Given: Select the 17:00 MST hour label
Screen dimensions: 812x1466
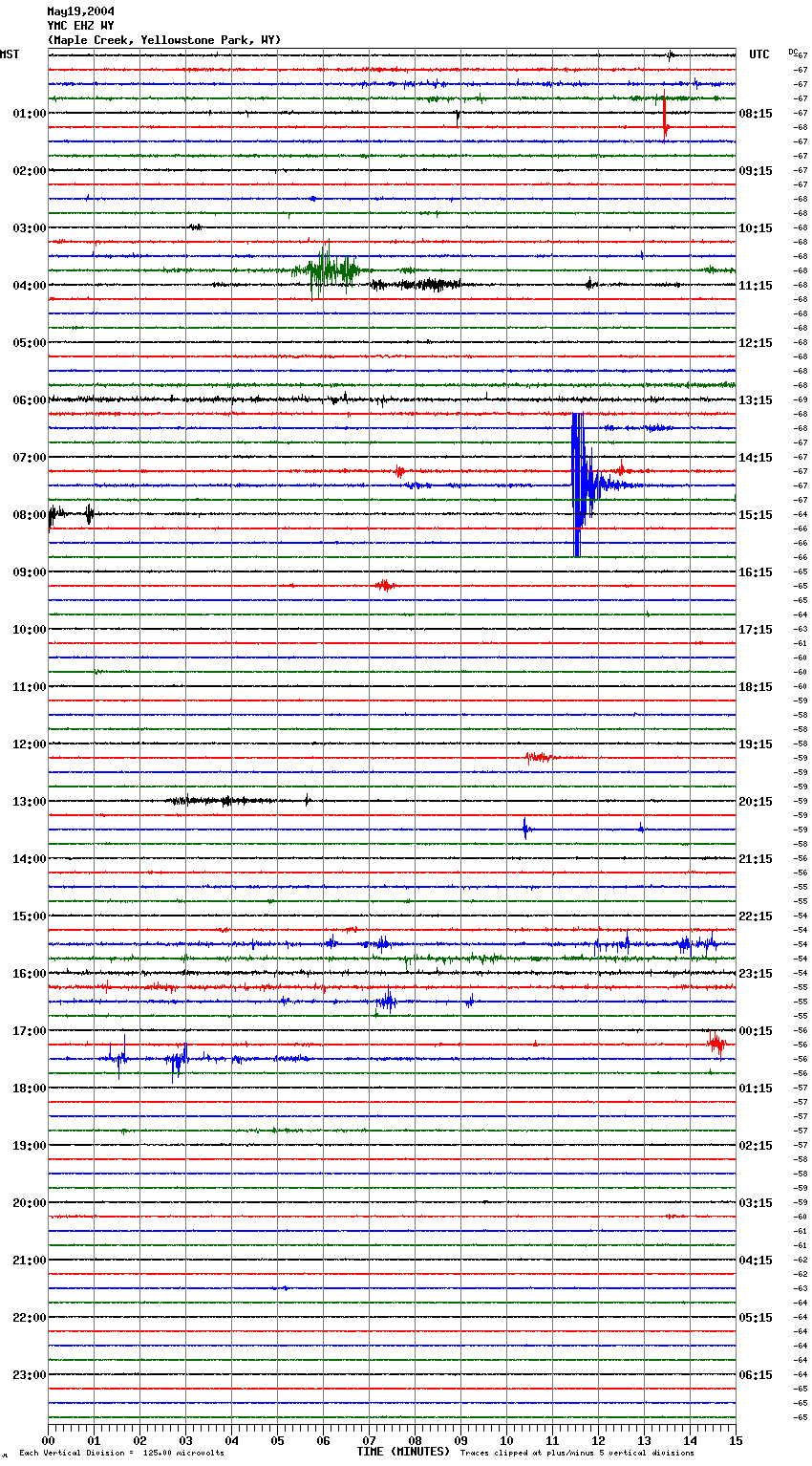Looking at the screenshot, I should coord(30,1031).
